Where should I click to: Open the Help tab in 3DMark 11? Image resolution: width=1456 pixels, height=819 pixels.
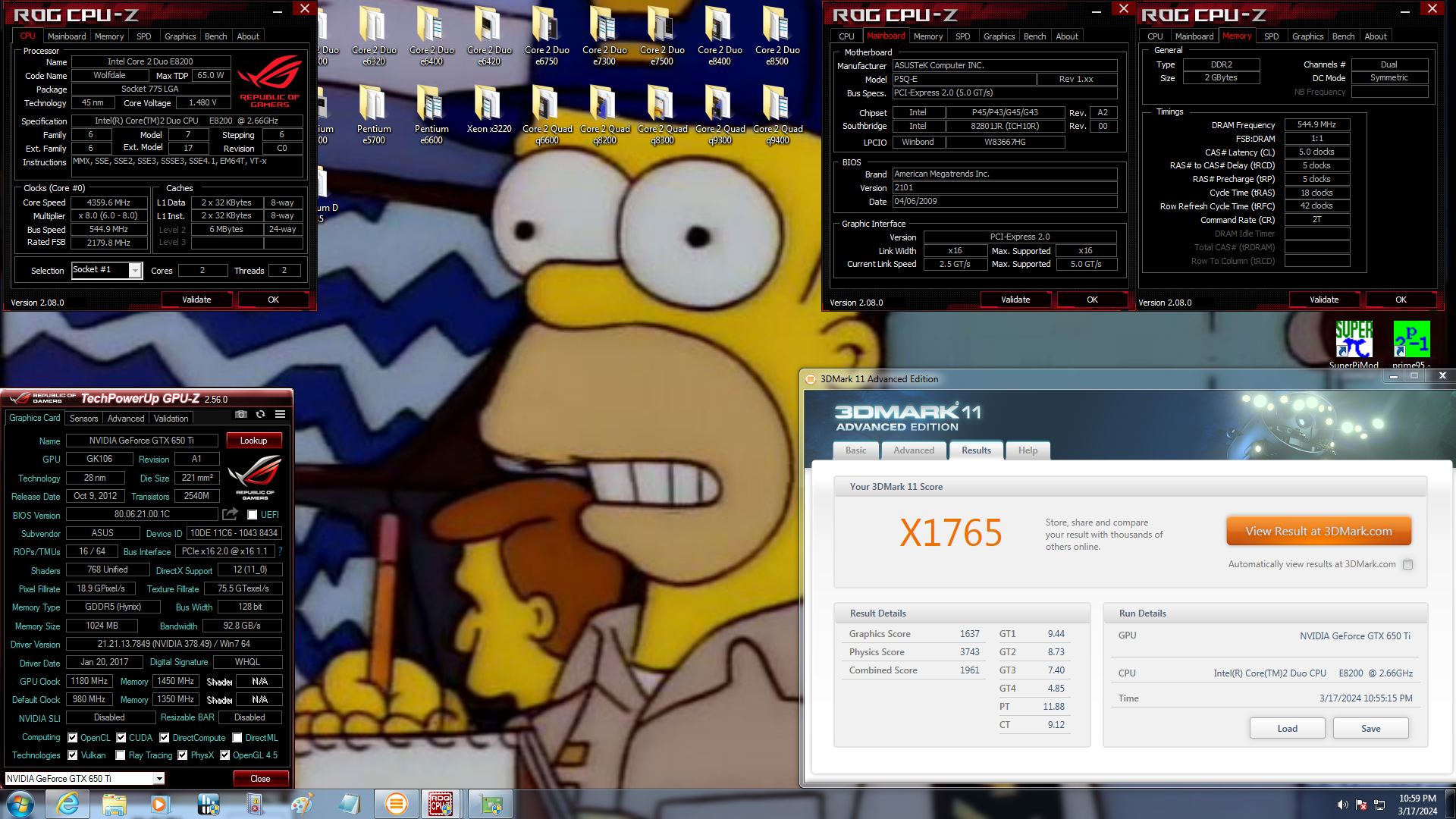1028,450
